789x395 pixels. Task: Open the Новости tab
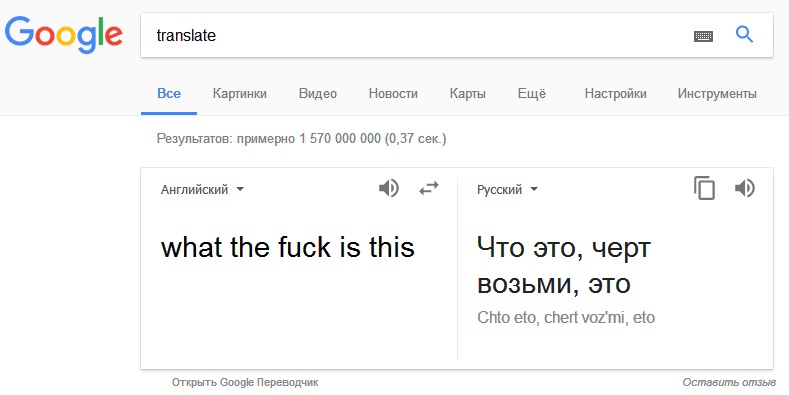tap(393, 94)
